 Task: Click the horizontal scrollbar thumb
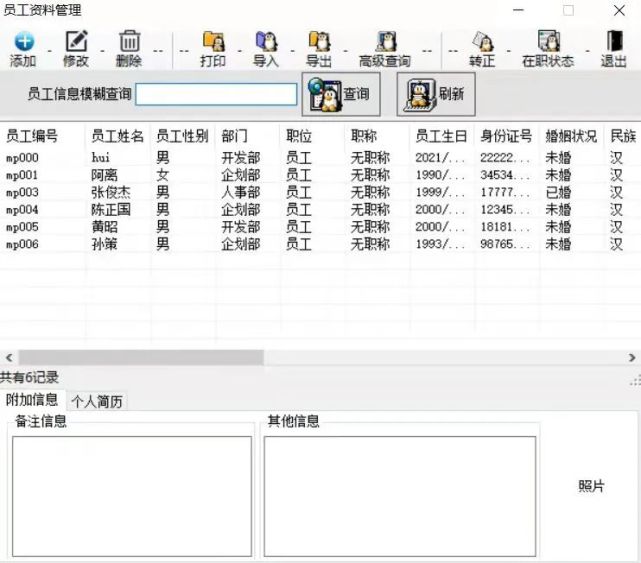point(141,358)
